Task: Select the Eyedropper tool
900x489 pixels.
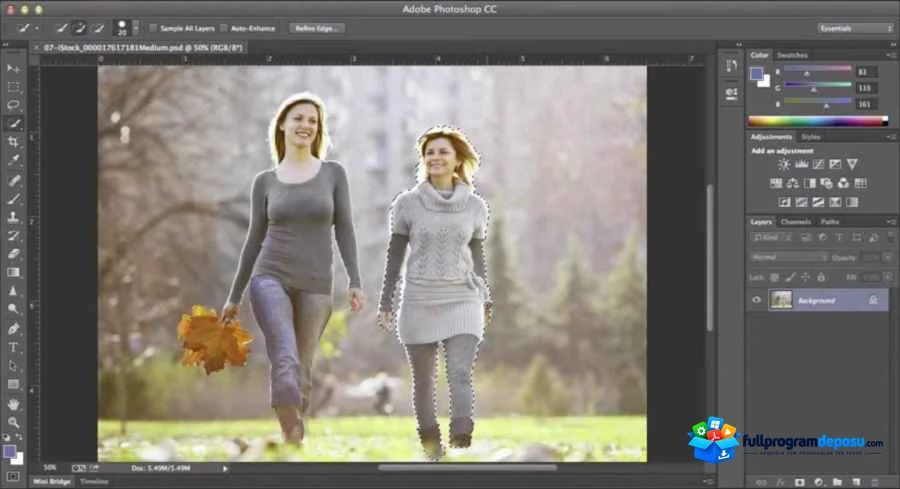Action: (x=13, y=160)
